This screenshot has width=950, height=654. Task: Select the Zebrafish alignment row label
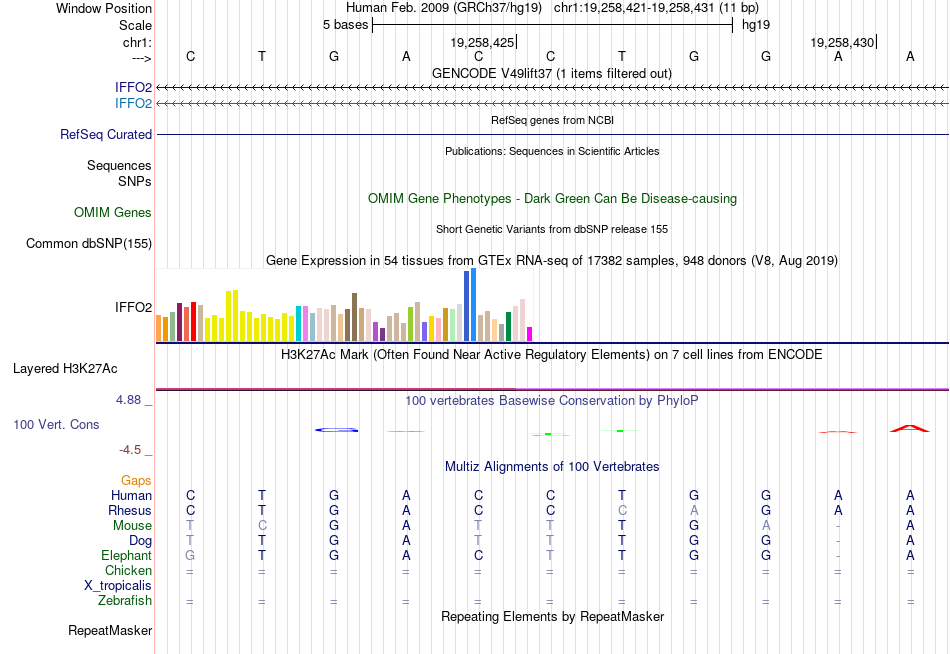click(x=125, y=601)
